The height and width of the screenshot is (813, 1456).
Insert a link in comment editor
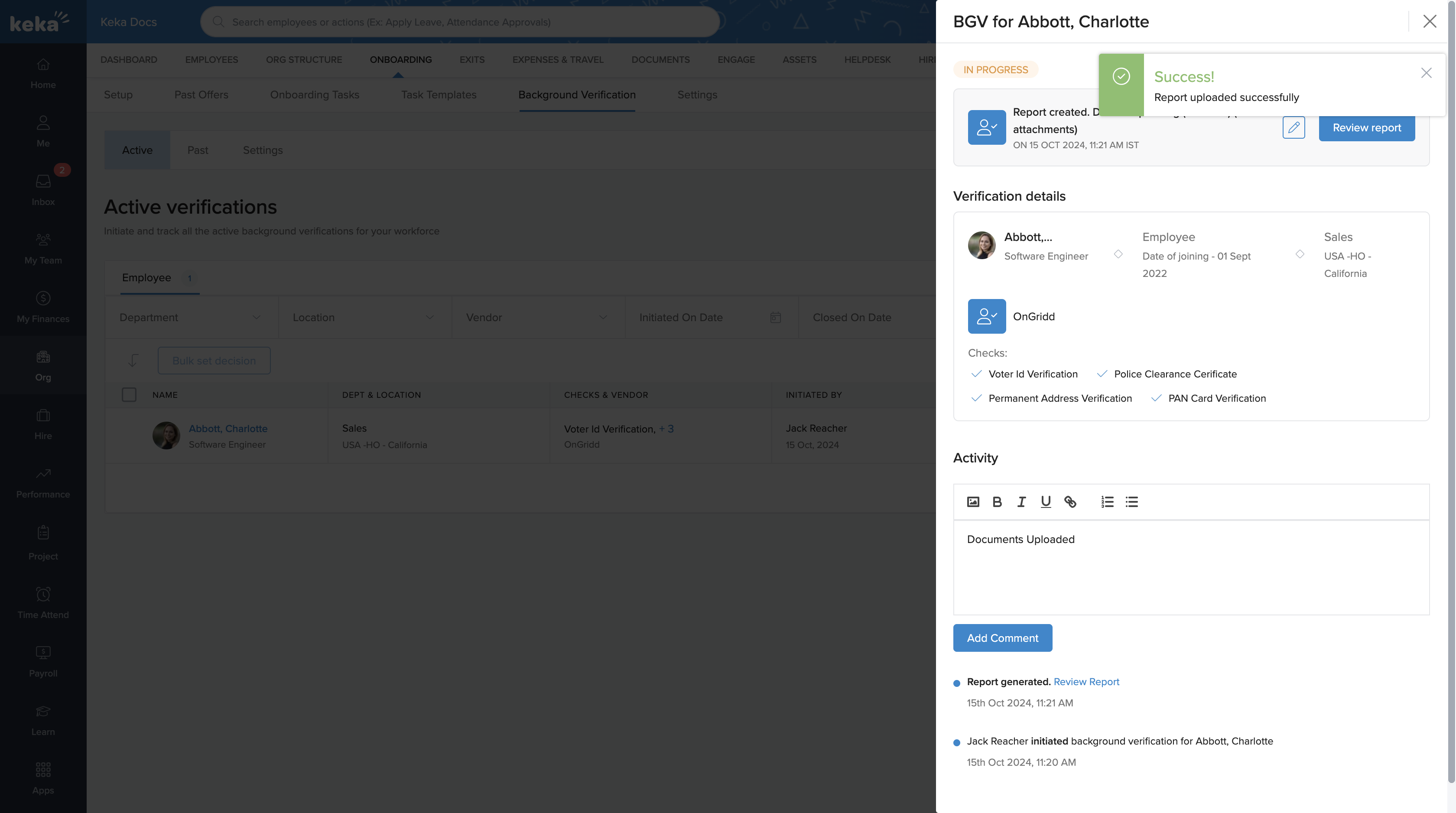pos(1070,501)
